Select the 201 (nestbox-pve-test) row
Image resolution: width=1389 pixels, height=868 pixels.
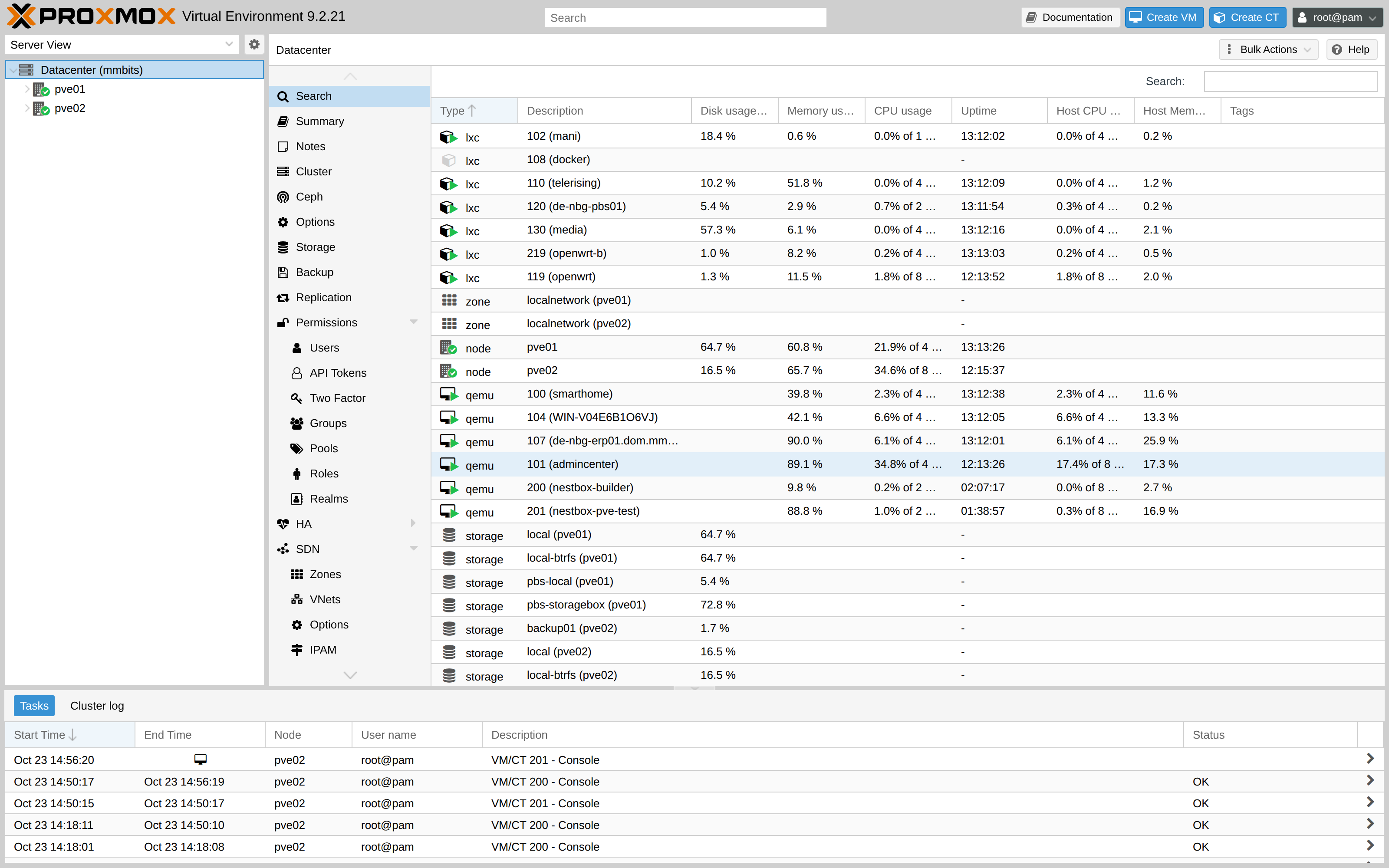(x=907, y=511)
